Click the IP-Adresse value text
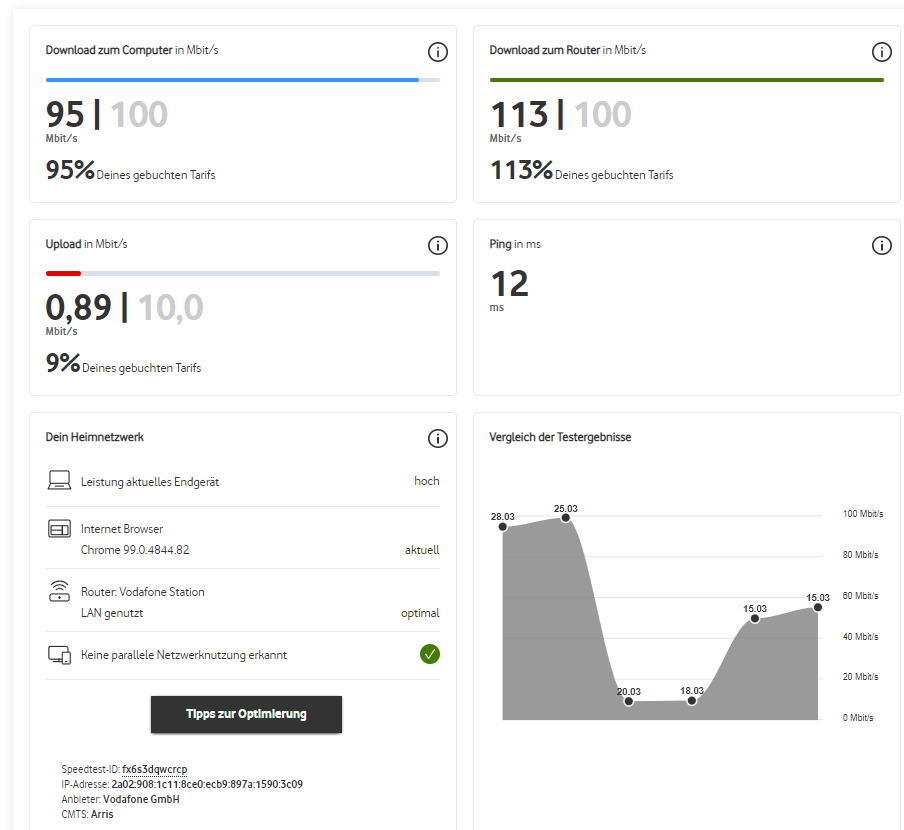This screenshot has height=830, width=904. pos(207,784)
